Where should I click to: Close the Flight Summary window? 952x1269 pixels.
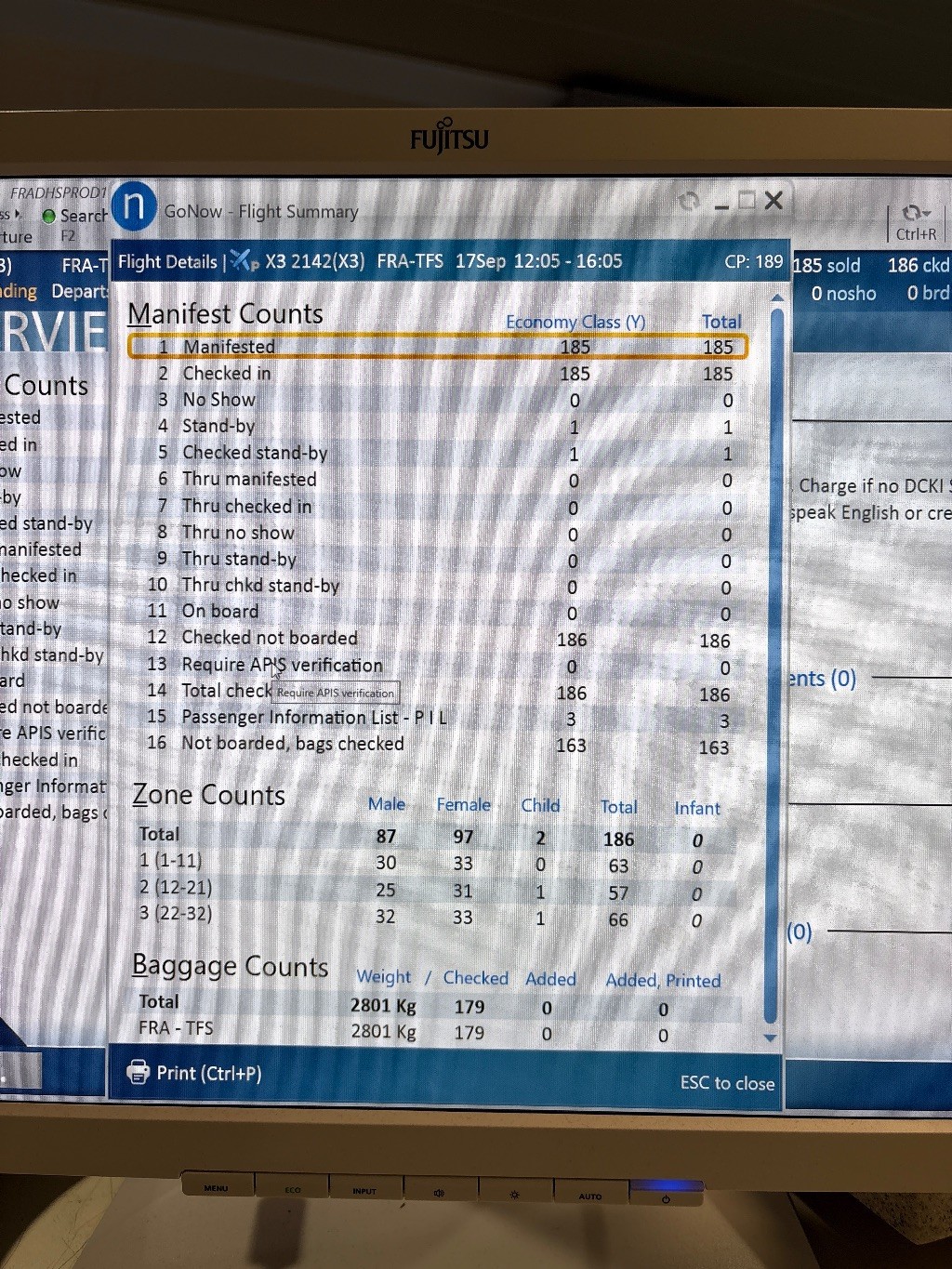[773, 201]
